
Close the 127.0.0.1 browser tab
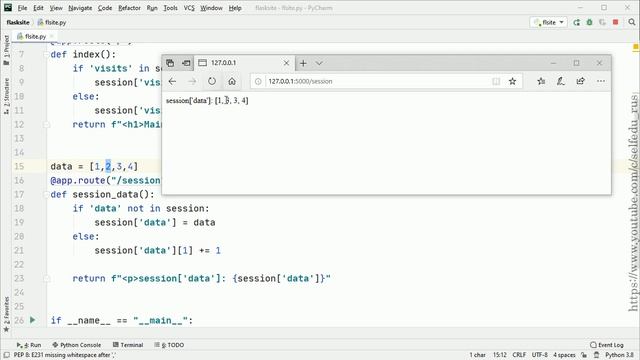tap(287, 63)
